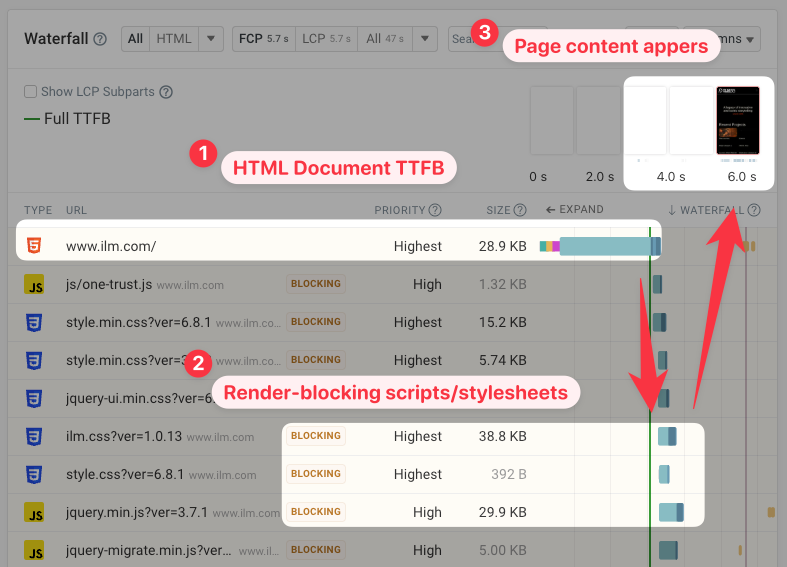Click the request bar for www.ilm.com/ in waterfall
This screenshot has width=787, height=567.
[x=603, y=246]
